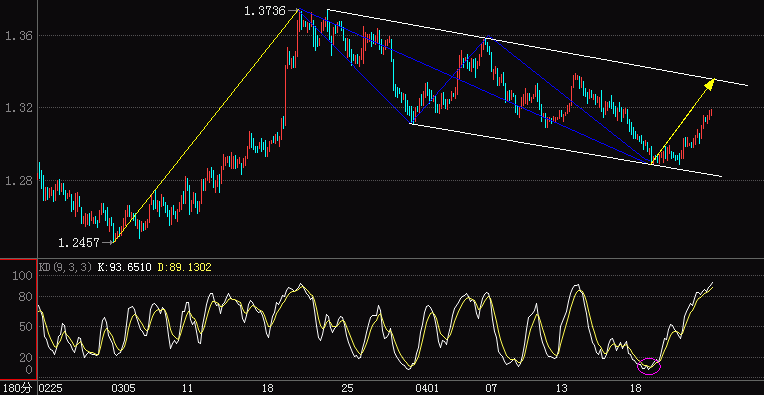The width and height of the screenshot is (764, 395).
Task: Click the 1.36 price axis label
Action: point(19,36)
